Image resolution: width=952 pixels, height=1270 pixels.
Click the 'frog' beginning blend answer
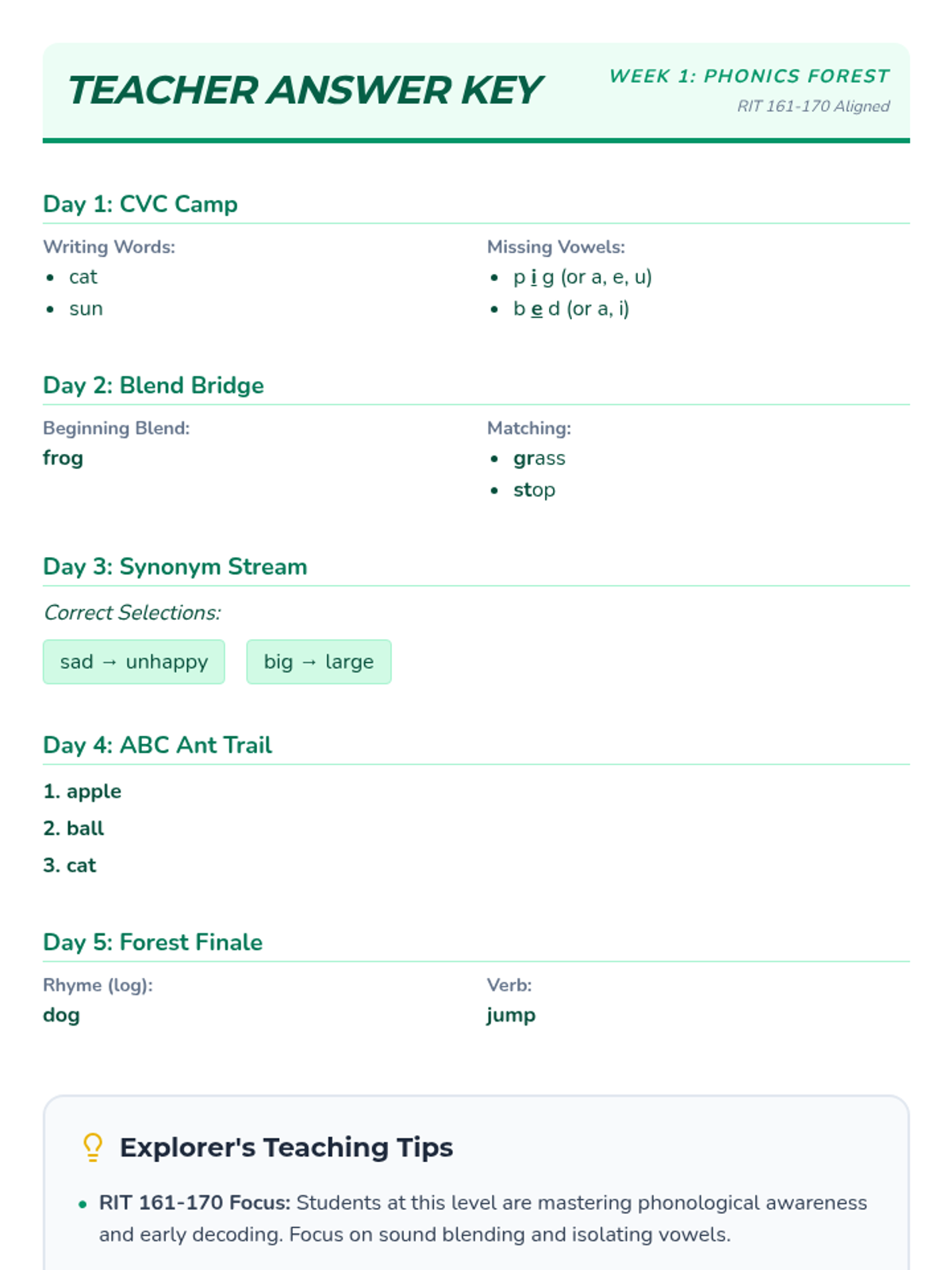coord(63,459)
